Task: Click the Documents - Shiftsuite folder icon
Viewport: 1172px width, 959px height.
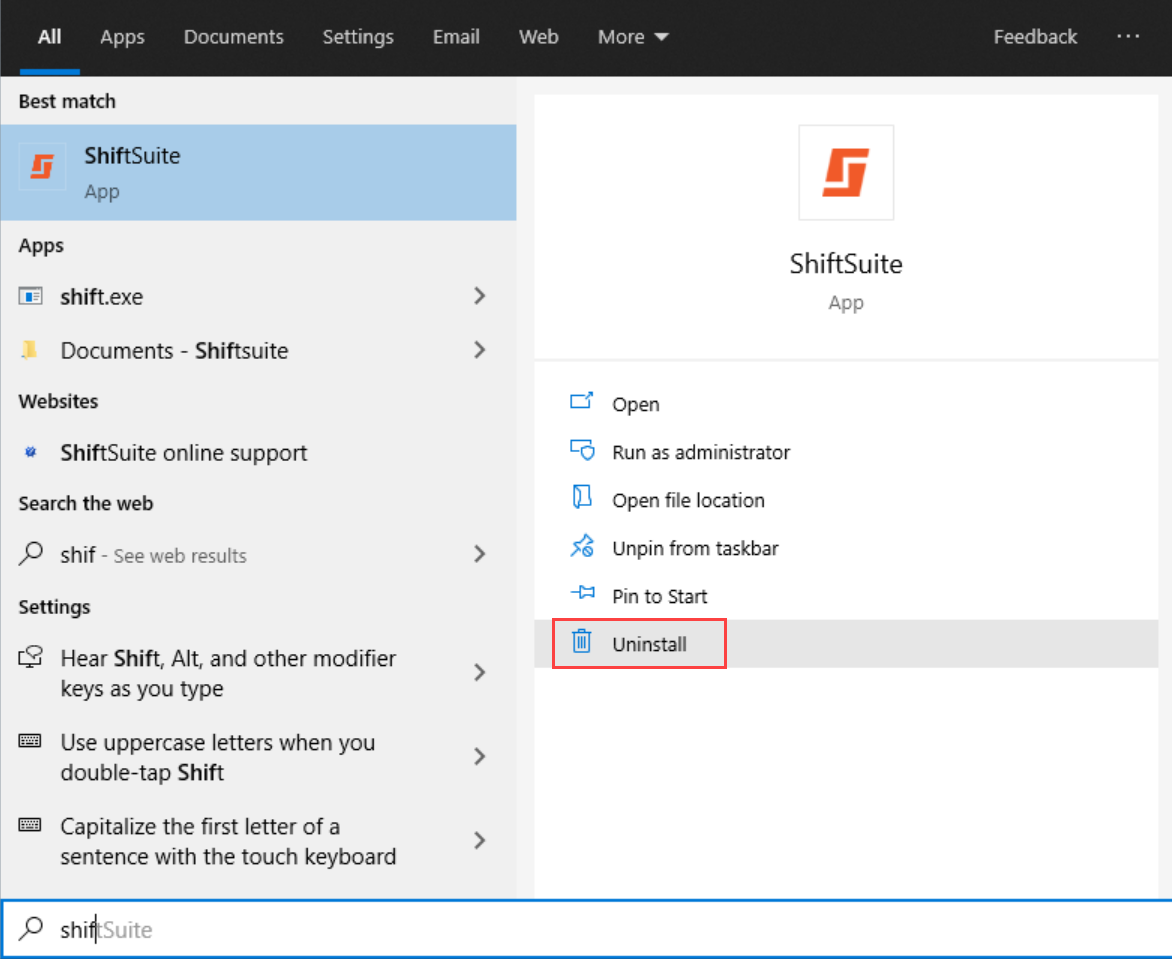Action: [x=30, y=350]
